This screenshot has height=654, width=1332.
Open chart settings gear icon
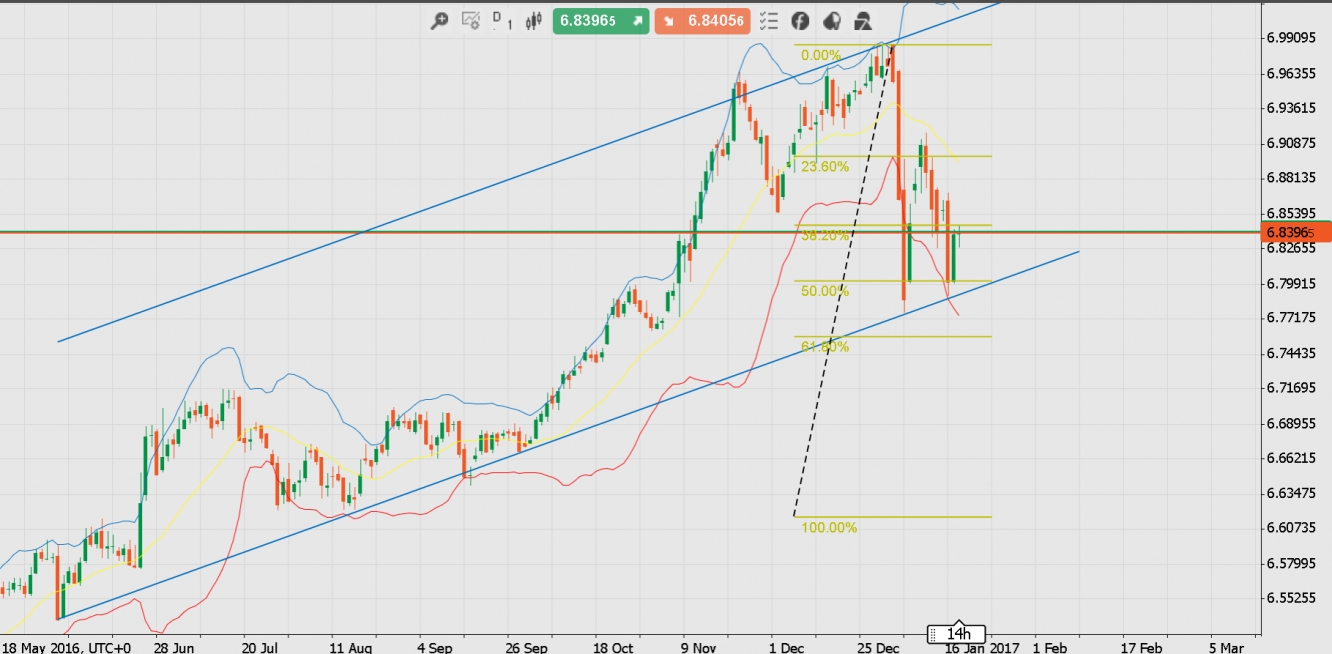(471, 21)
